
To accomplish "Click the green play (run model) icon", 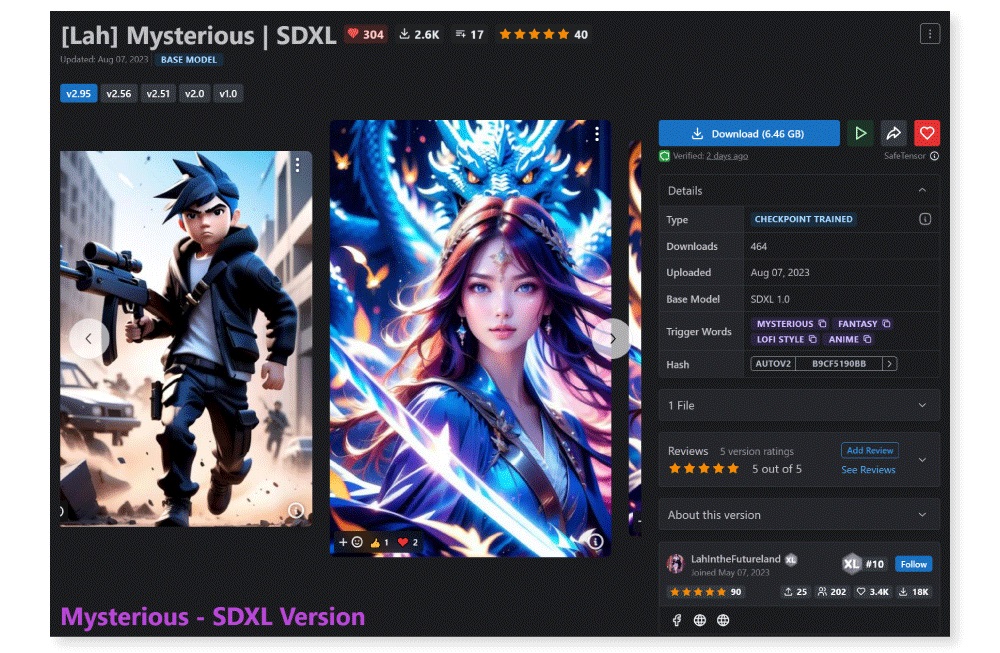I will click(x=860, y=133).
